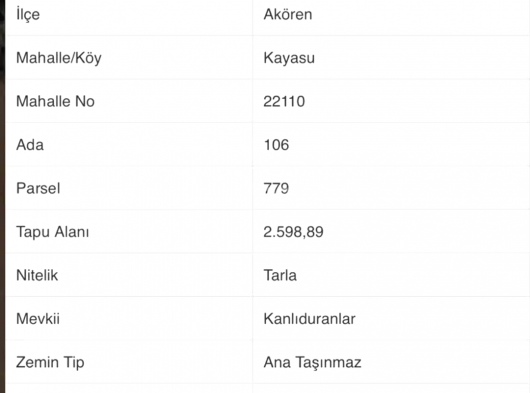The image size is (530, 393).
Task: Click the Mahalle/Köy label
Action: point(59,58)
